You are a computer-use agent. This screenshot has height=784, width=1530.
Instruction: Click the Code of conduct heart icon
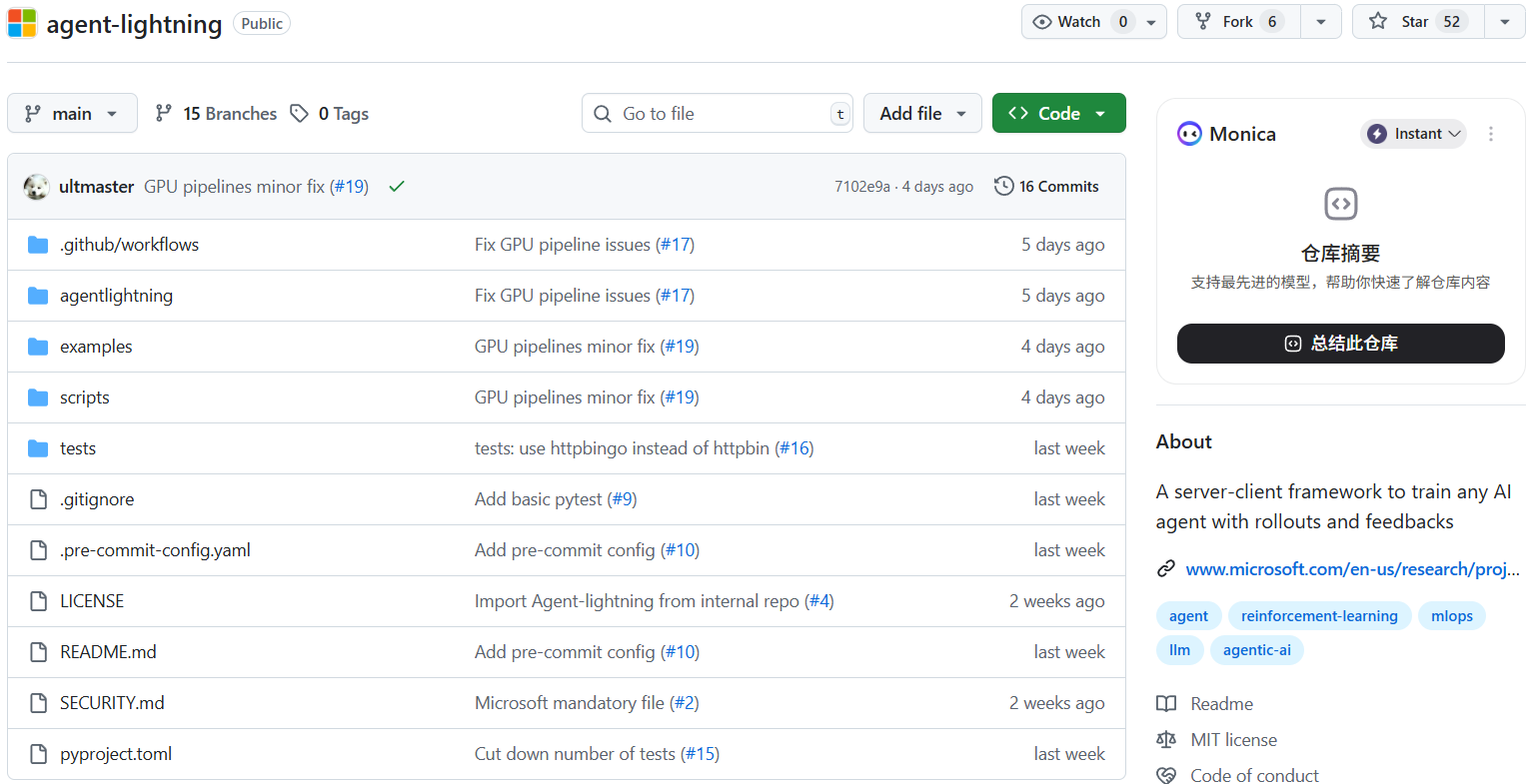pos(1166,776)
